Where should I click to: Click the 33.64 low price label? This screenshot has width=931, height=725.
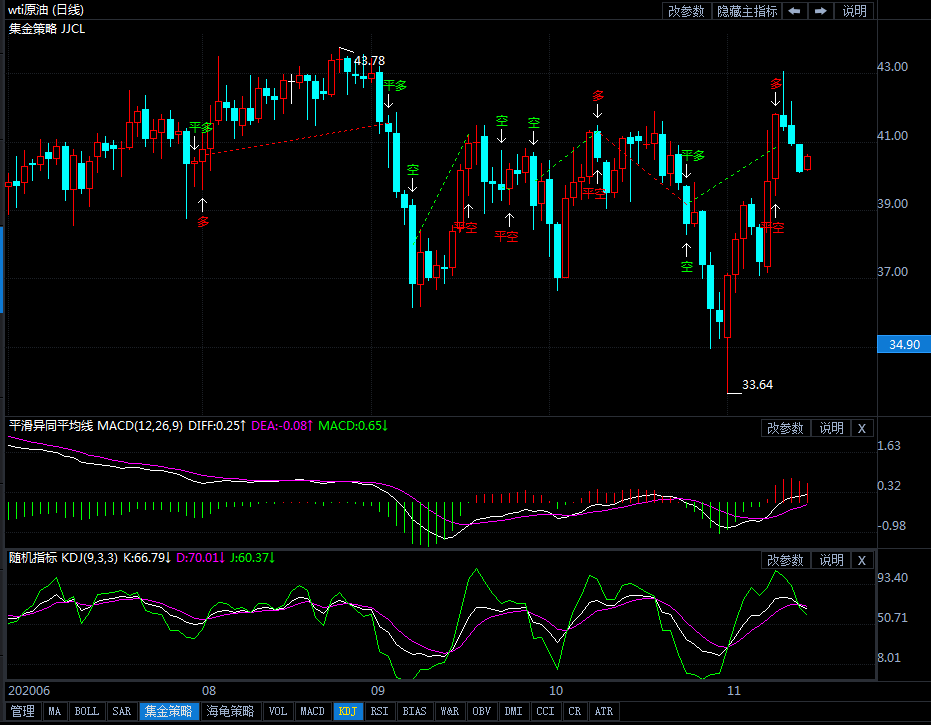(x=757, y=385)
